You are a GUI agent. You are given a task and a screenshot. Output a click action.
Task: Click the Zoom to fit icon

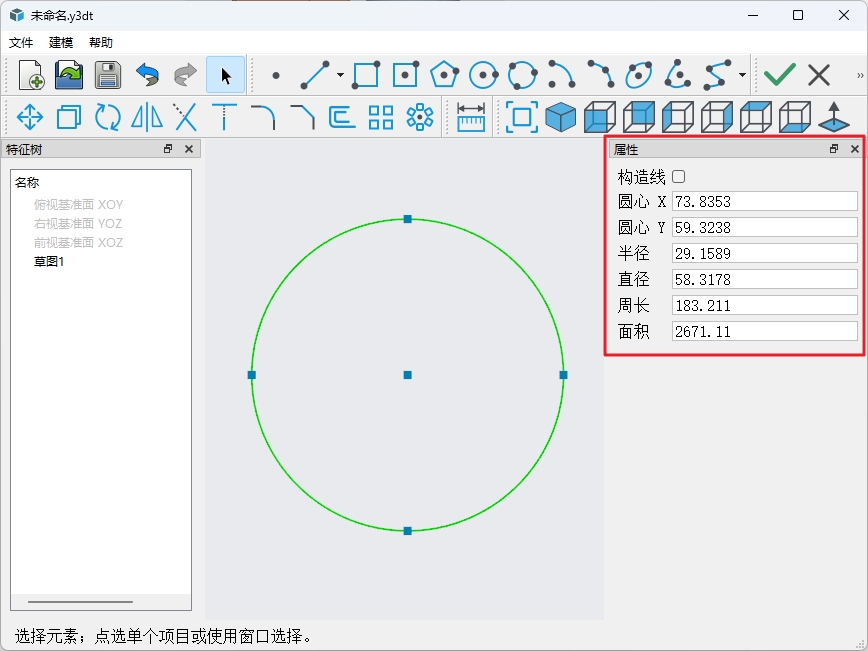522,117
